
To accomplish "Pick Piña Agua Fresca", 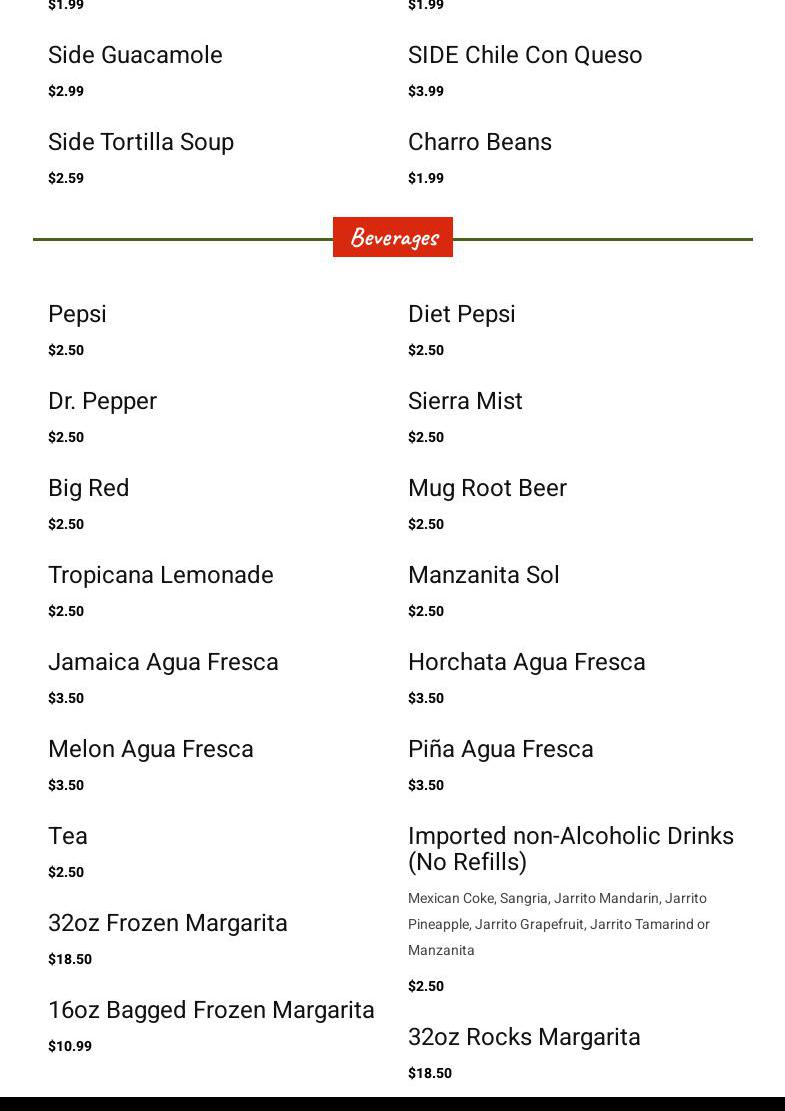I will [x=500, y=749].
